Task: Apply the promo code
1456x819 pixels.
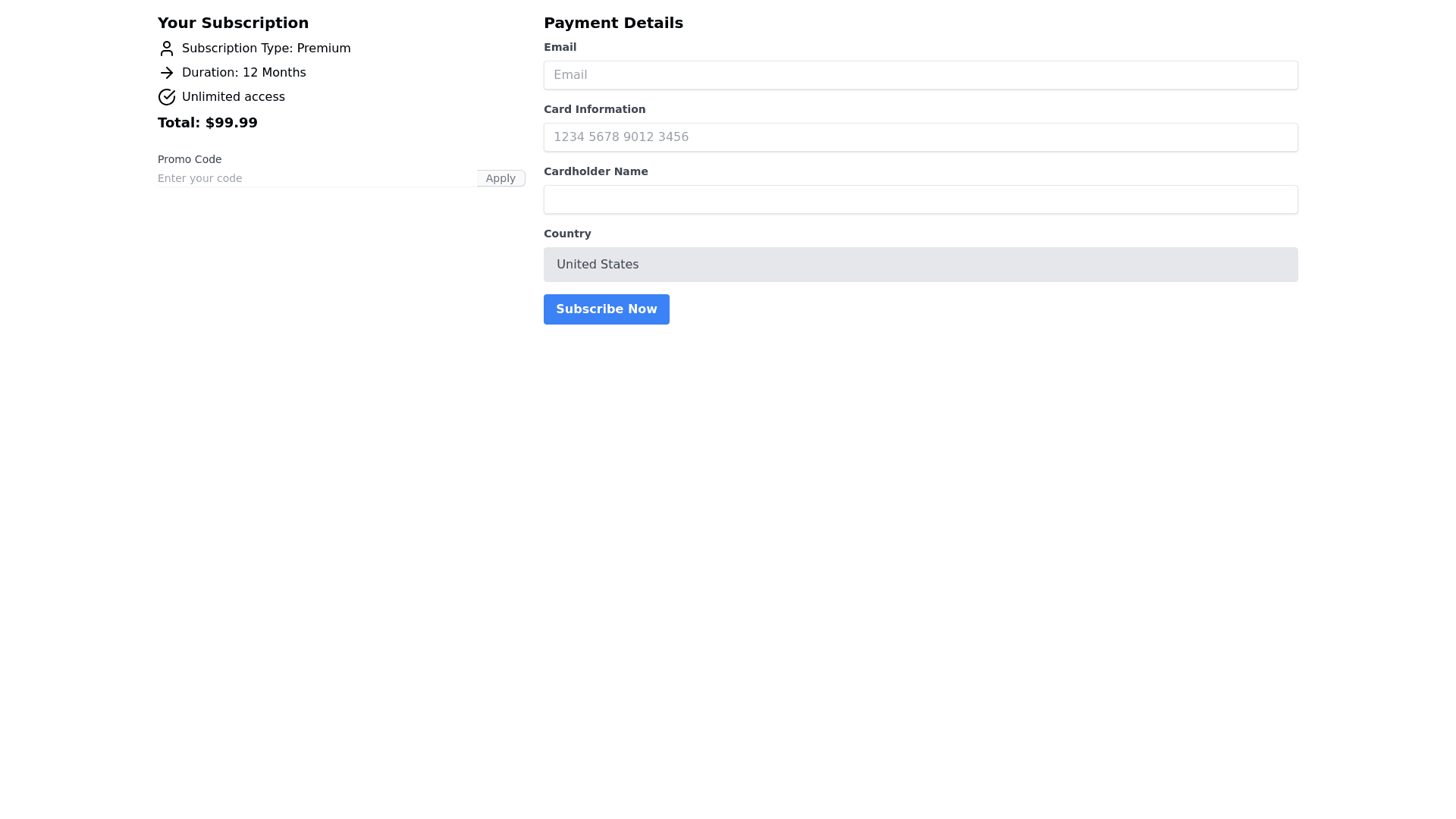Action: pos(500,178)
